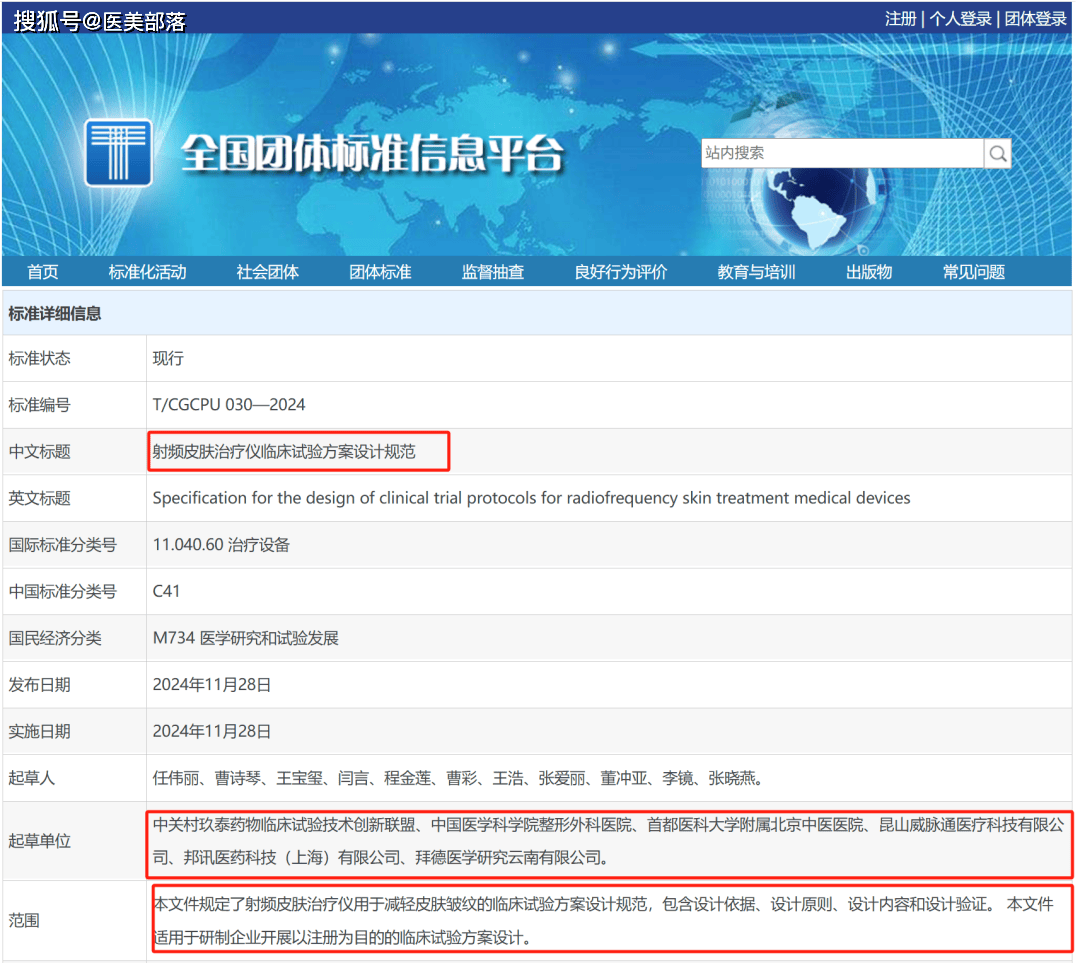Open the 标准化活动 menu
Image resolution: width=1080 pixels, height=968 pixels.
pos(147,272)
